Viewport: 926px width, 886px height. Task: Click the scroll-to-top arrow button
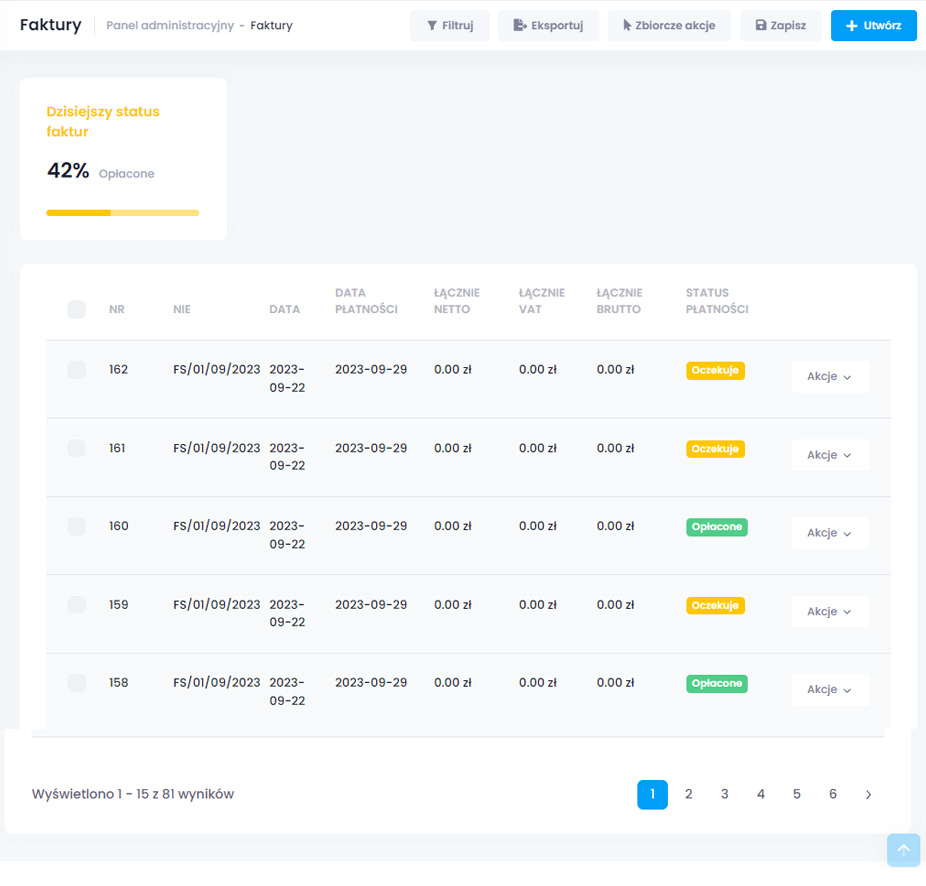pyautogui.click(x=903, y=850)
